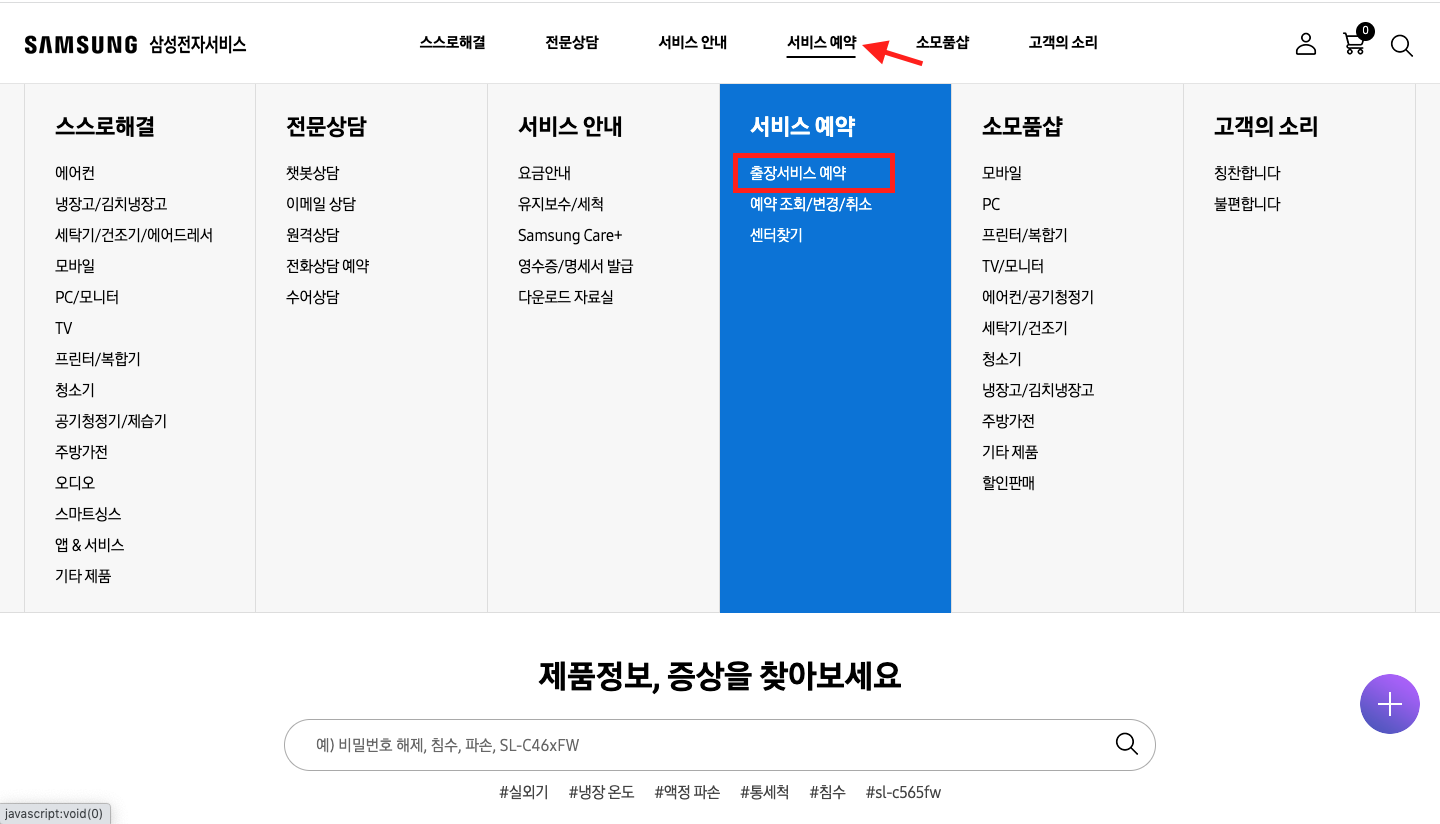Click 센터찾기 under 서비스 예약

(775, 234)
